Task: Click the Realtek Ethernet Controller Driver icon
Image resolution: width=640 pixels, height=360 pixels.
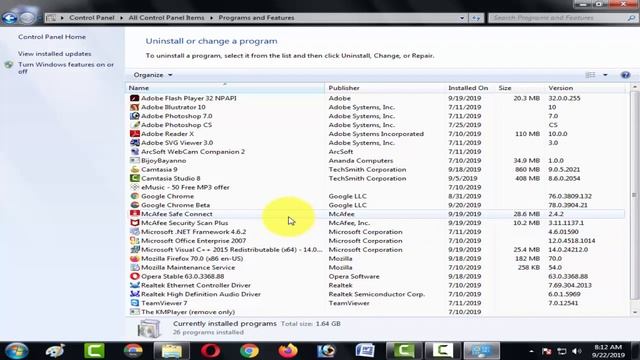Action: click(x=134, y=285)
